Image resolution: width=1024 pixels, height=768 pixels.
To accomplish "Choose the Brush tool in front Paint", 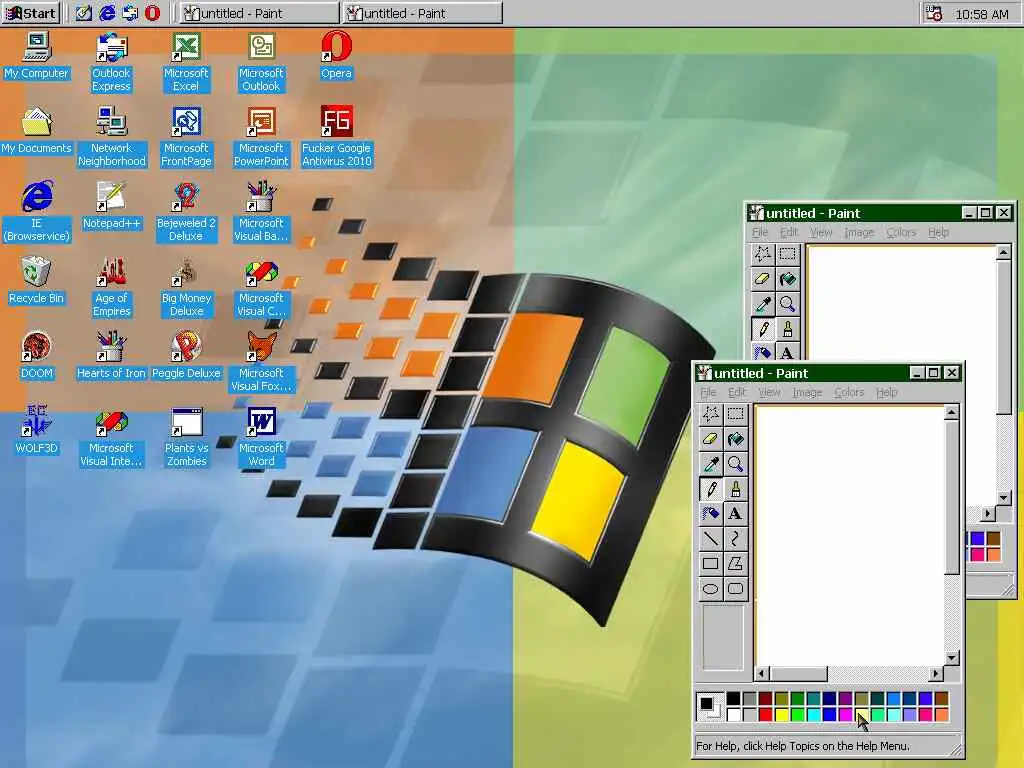I will tap(735, 488).
